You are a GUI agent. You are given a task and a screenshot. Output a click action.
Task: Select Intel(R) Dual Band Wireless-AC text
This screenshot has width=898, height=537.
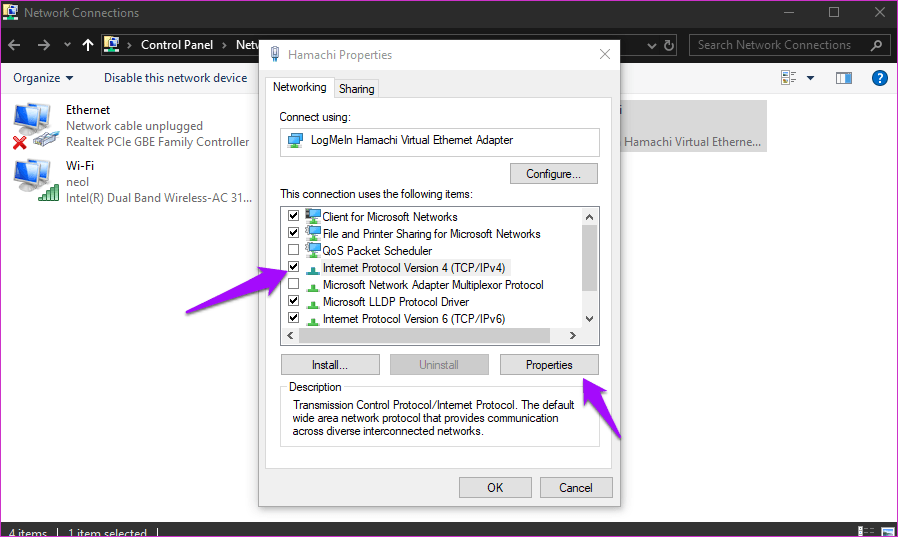pyautogui.click(x=159, y=198)
